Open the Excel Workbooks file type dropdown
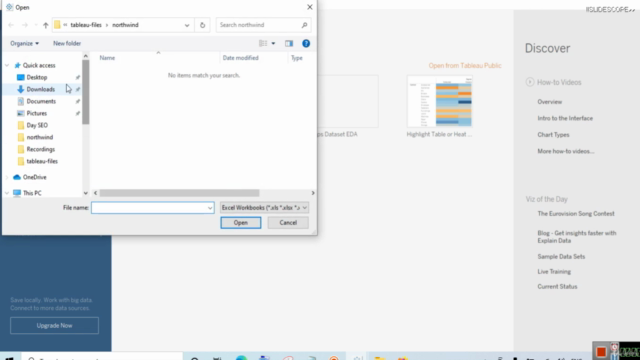The image size is (640, 360). click(x=264, y=208)
